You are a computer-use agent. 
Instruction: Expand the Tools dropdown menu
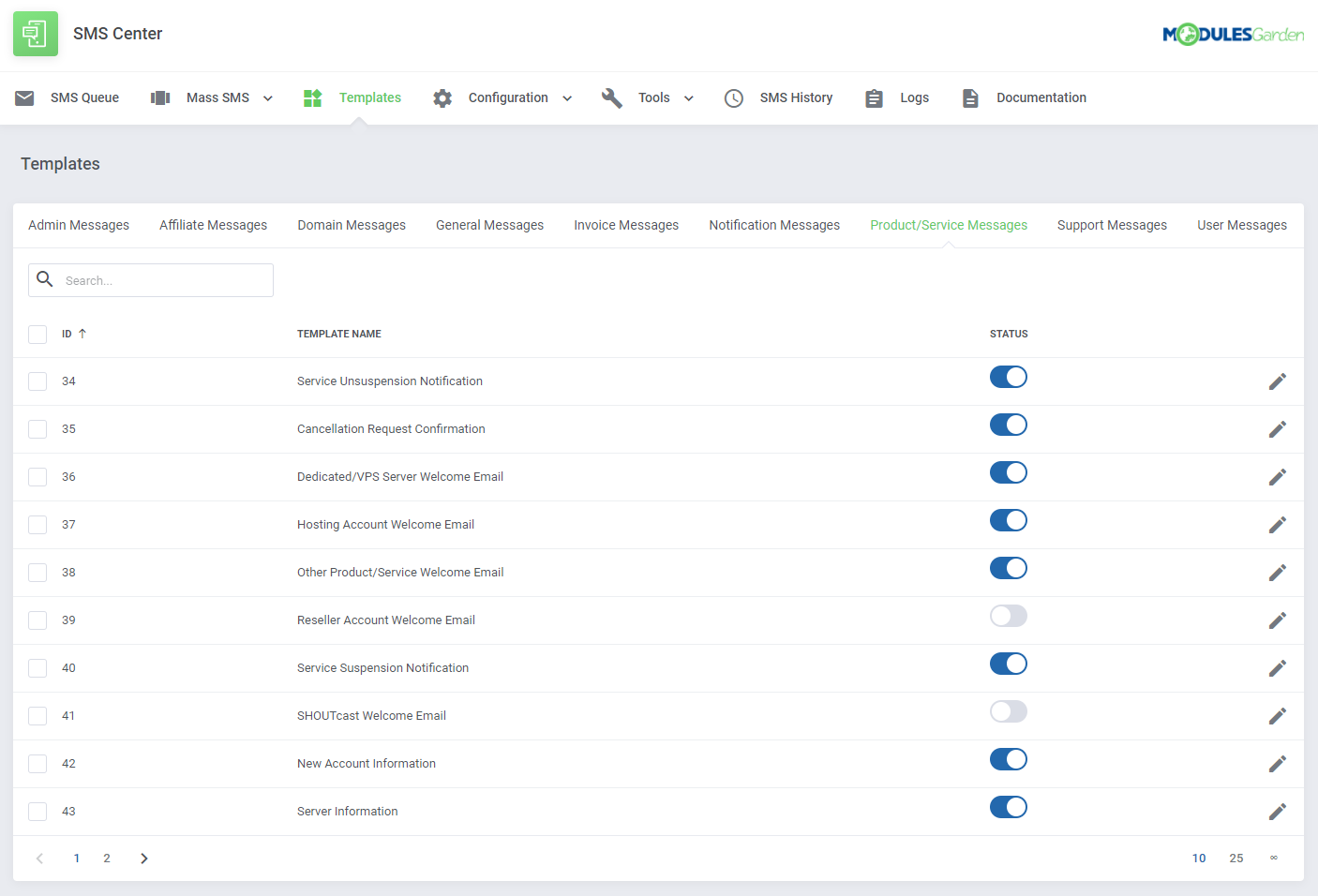(689, 97)
